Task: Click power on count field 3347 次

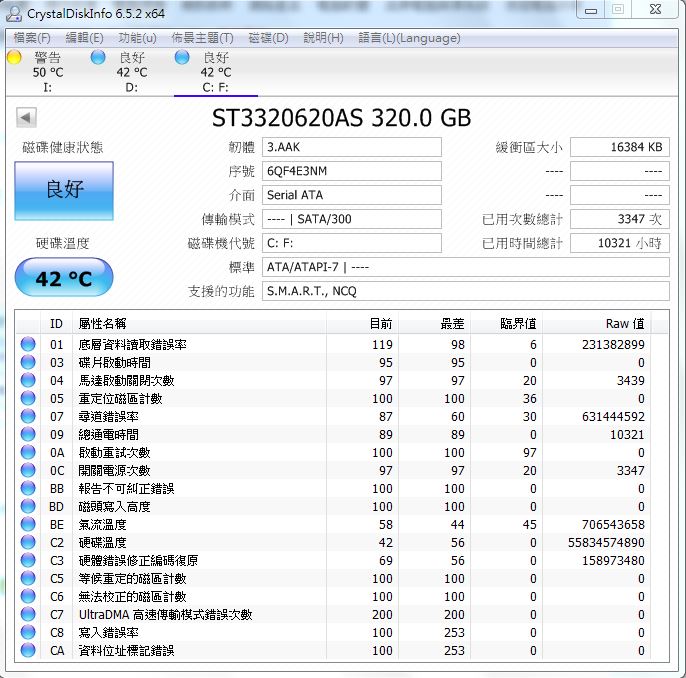Action: 620,219
